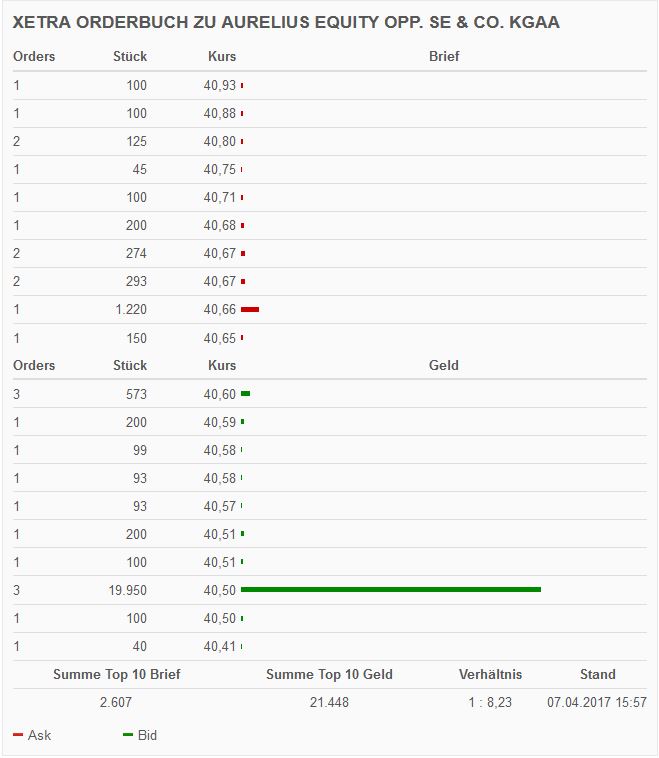Click the green bar beside price 40,60
The image size is (659, 758).
[245, 394]
